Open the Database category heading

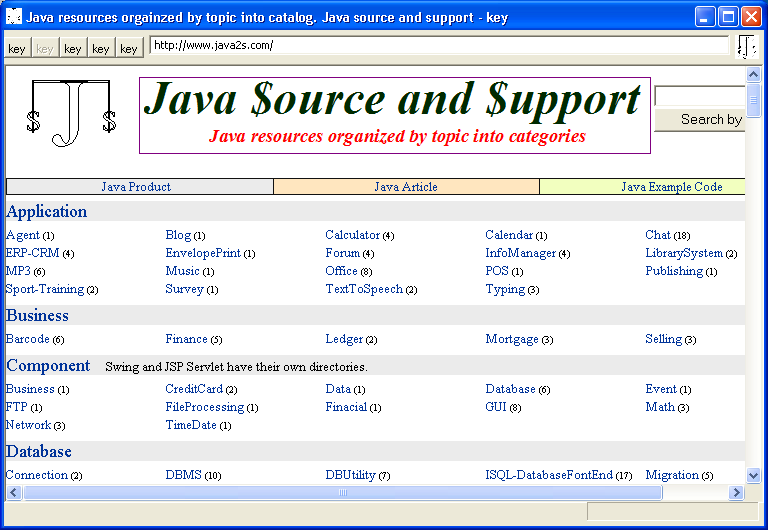coord(39,451)
